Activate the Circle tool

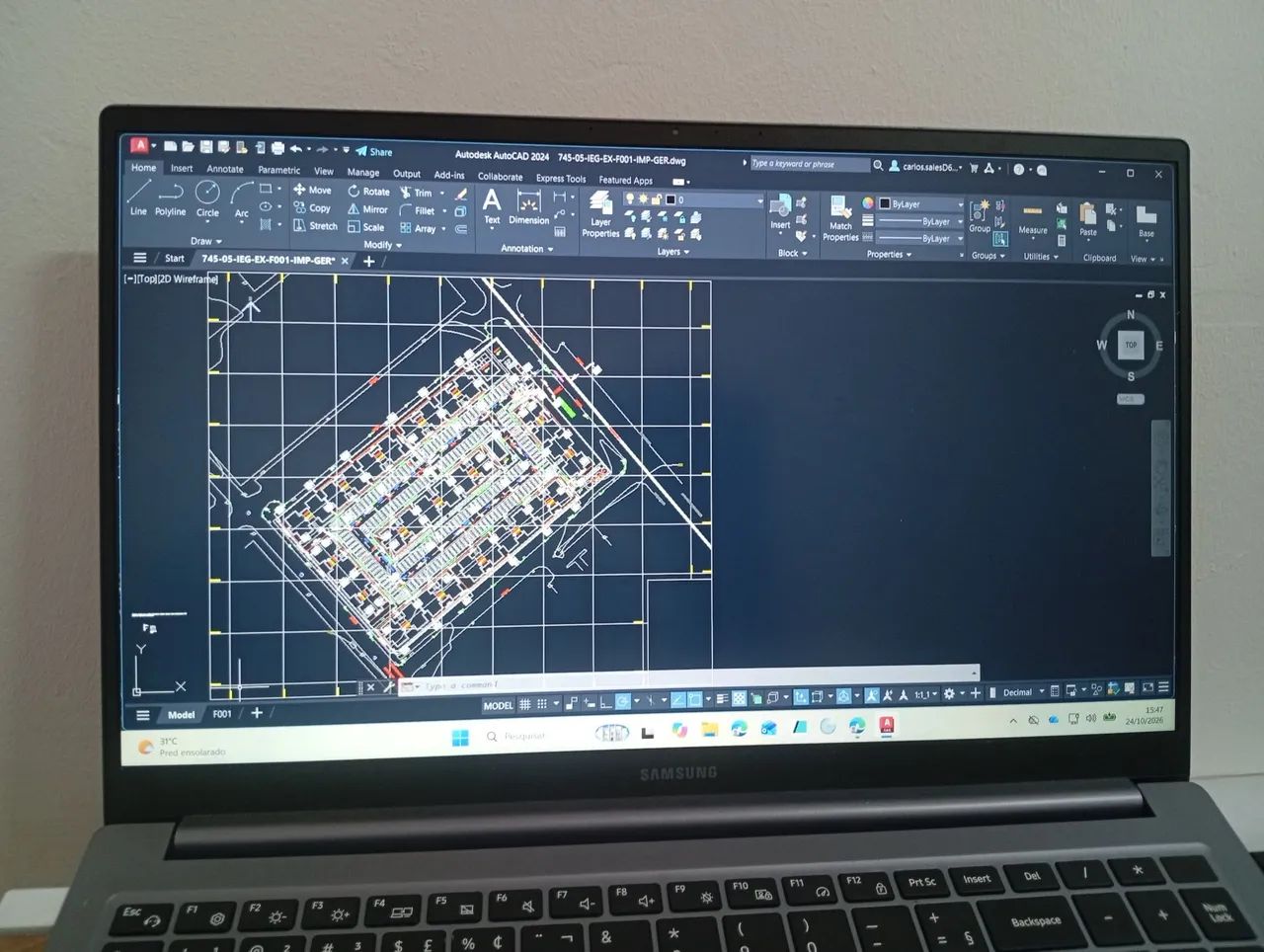click(207, 198)
